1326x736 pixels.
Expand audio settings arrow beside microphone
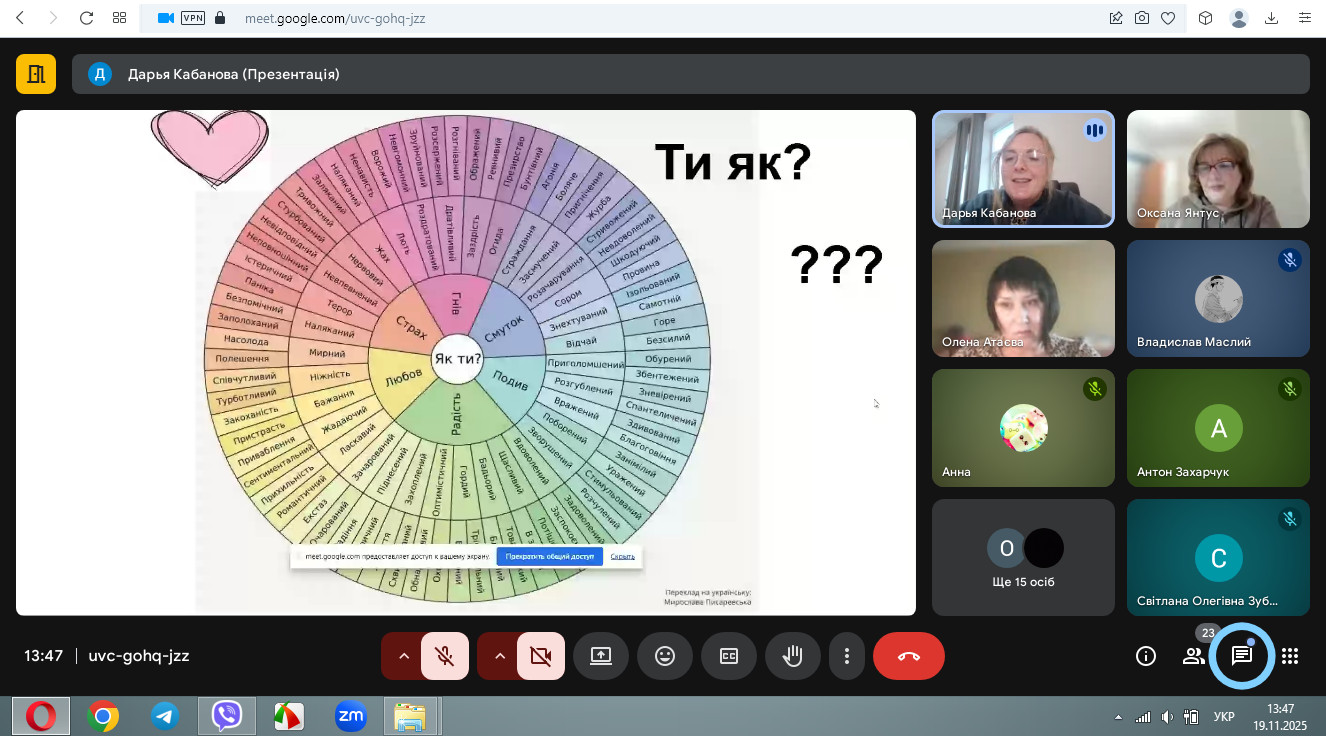point(403,656)
